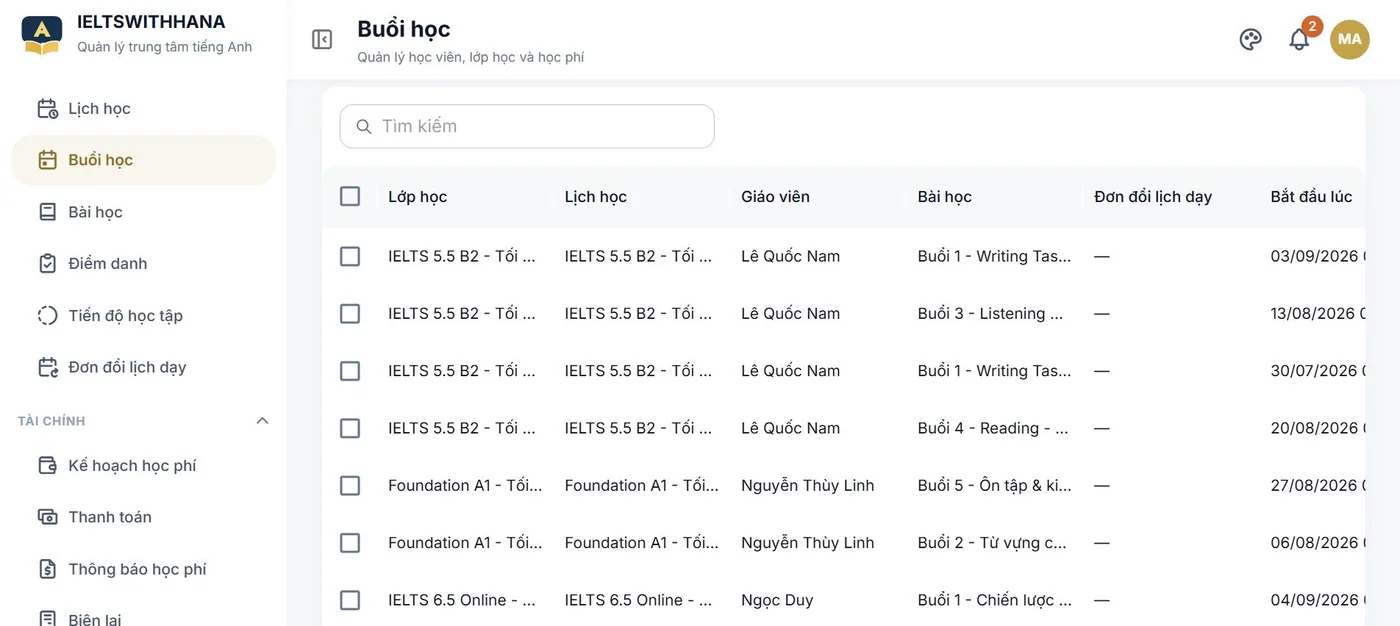Click the date 04/09/2026

1314,600
